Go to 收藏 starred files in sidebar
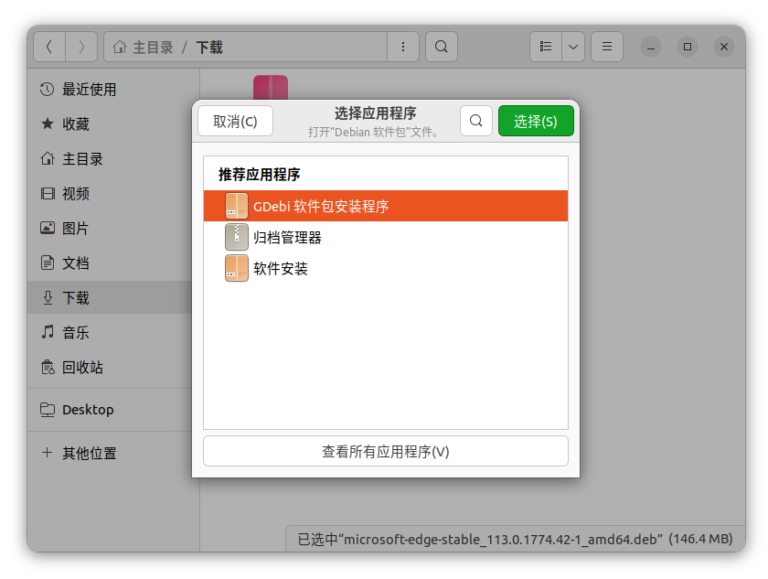The height and width of the screenshot is (579, 768). [x=76, y=124]
